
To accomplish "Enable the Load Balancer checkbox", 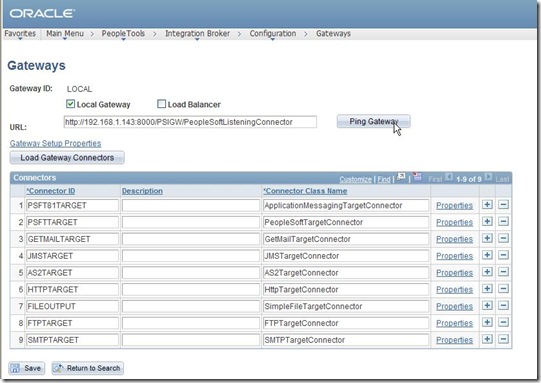I will (161, 104).
